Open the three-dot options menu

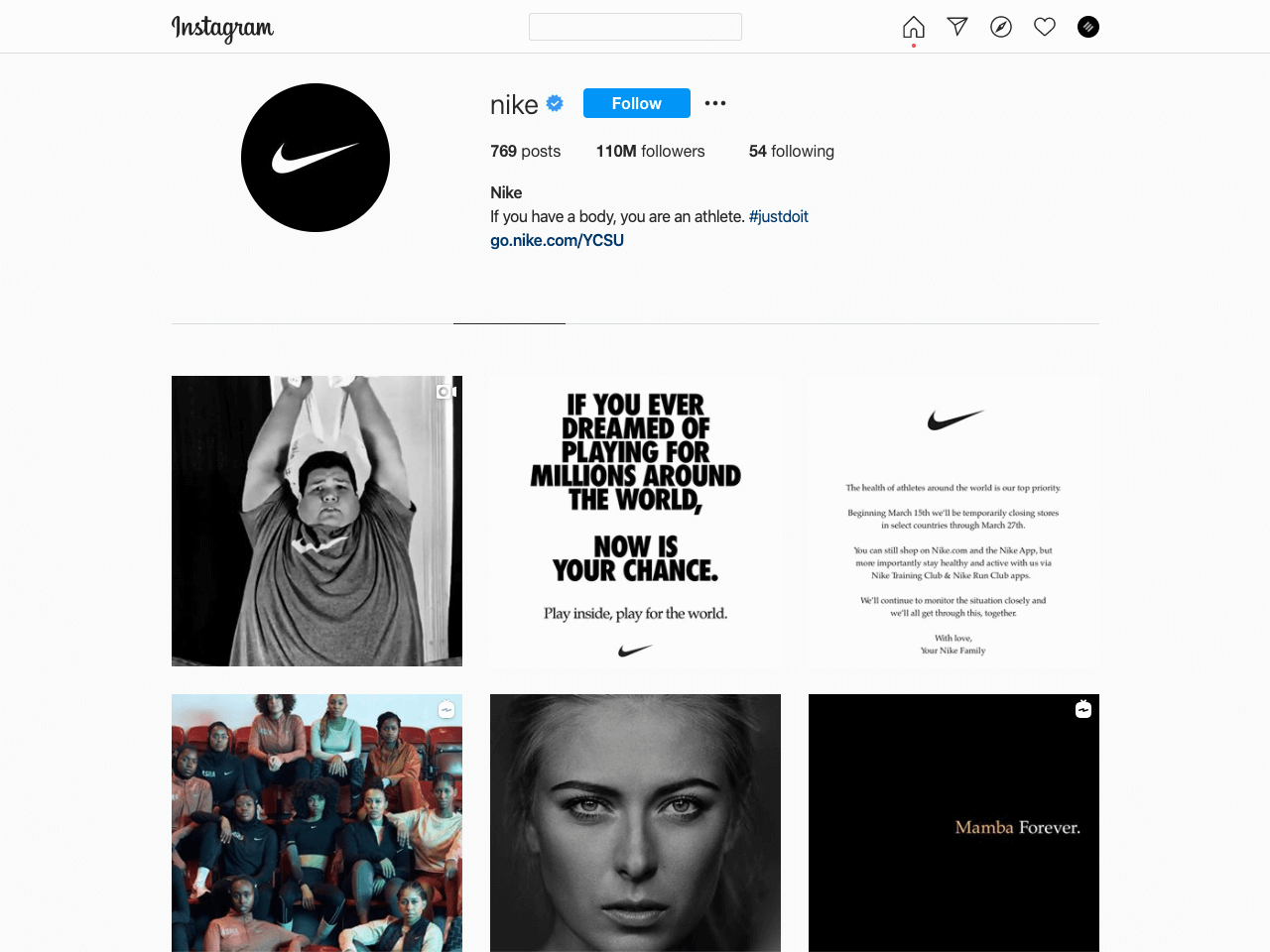pyautogui.click(x=715, y=103)
